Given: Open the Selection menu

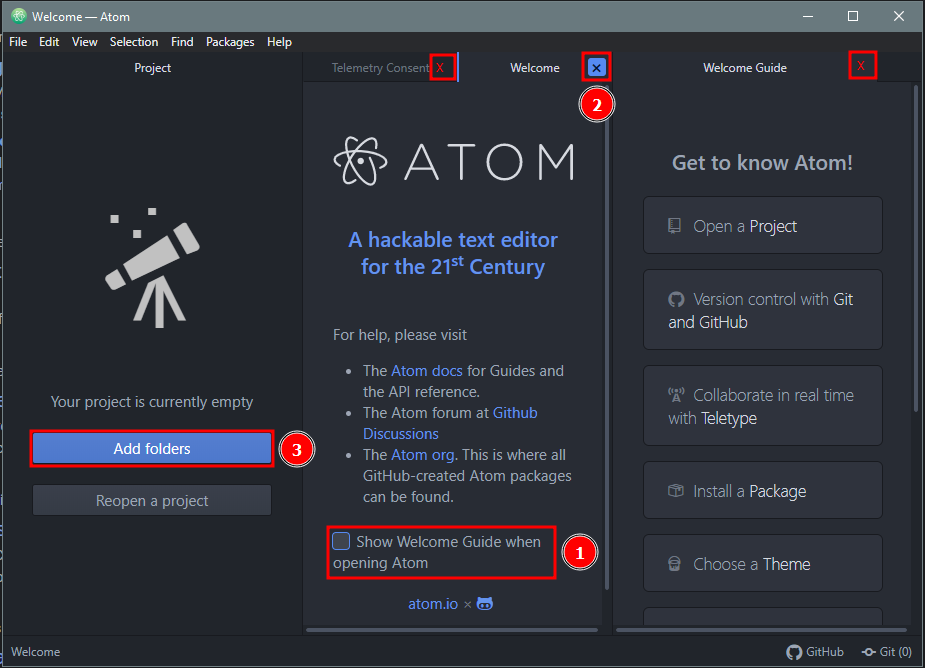Looking at the screenshot, I should tap(134, 42).
